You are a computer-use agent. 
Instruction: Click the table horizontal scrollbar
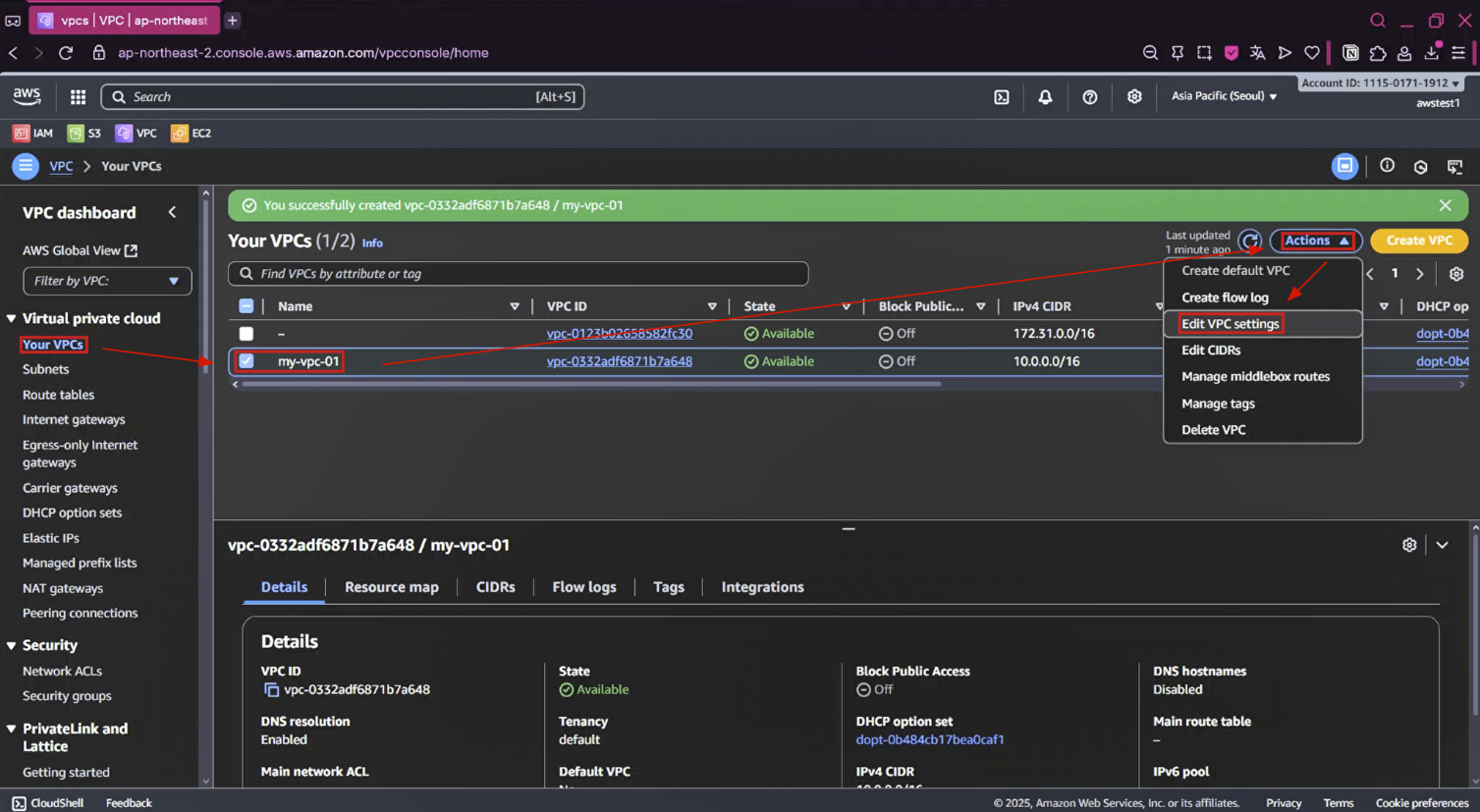pyautogui.click(x=591, y=385)
